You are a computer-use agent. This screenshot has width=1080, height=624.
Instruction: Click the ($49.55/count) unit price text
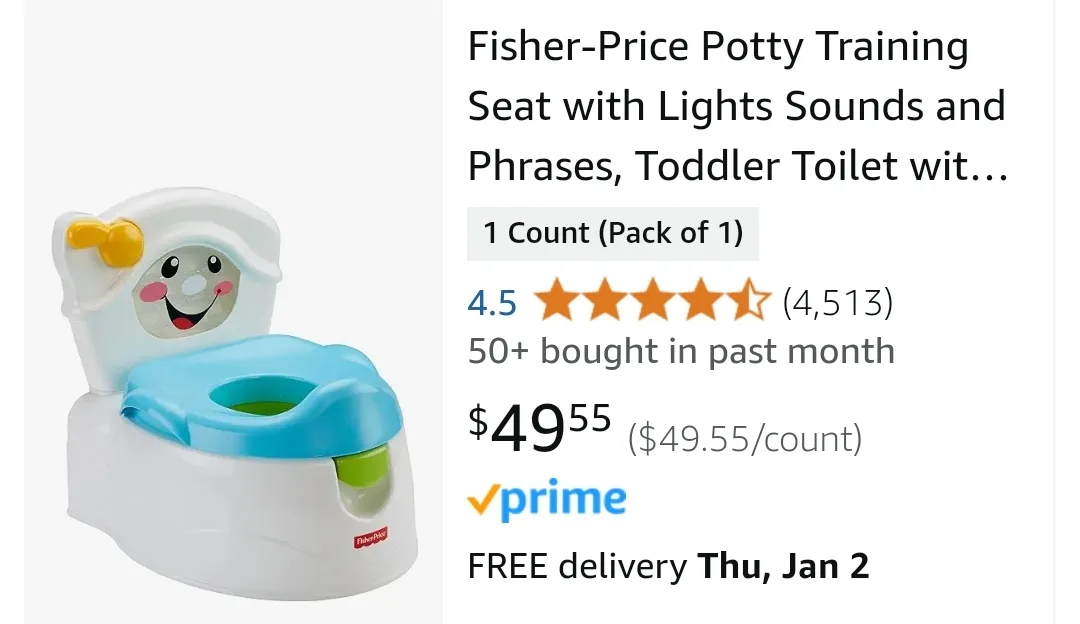tap(745, 437)
